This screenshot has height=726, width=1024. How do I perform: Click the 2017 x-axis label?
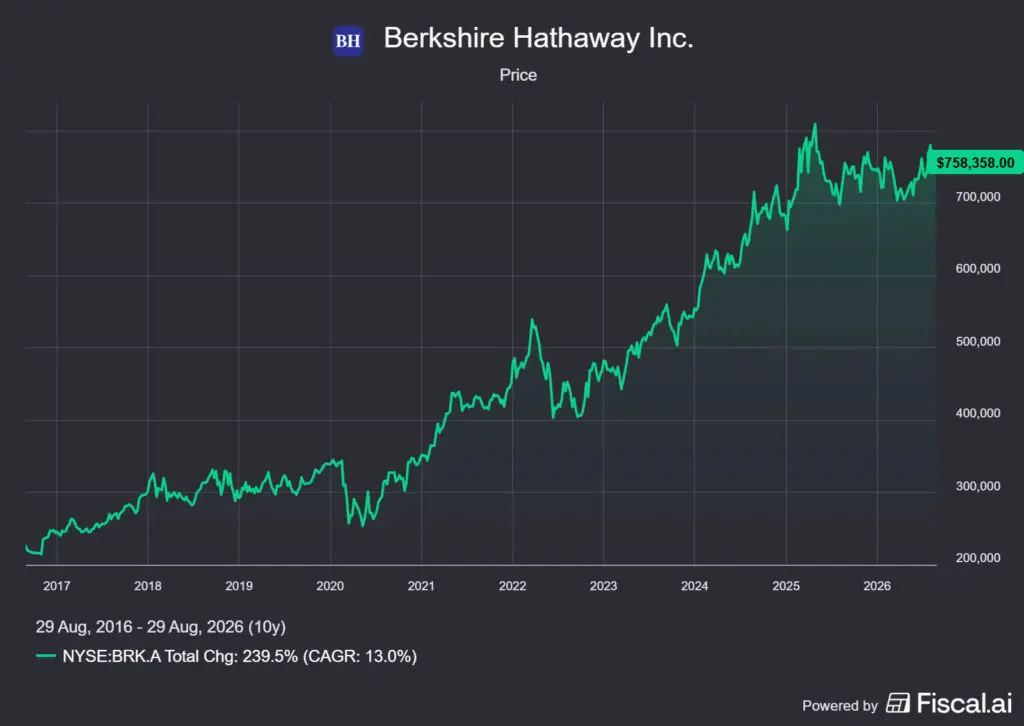point(57,586)
